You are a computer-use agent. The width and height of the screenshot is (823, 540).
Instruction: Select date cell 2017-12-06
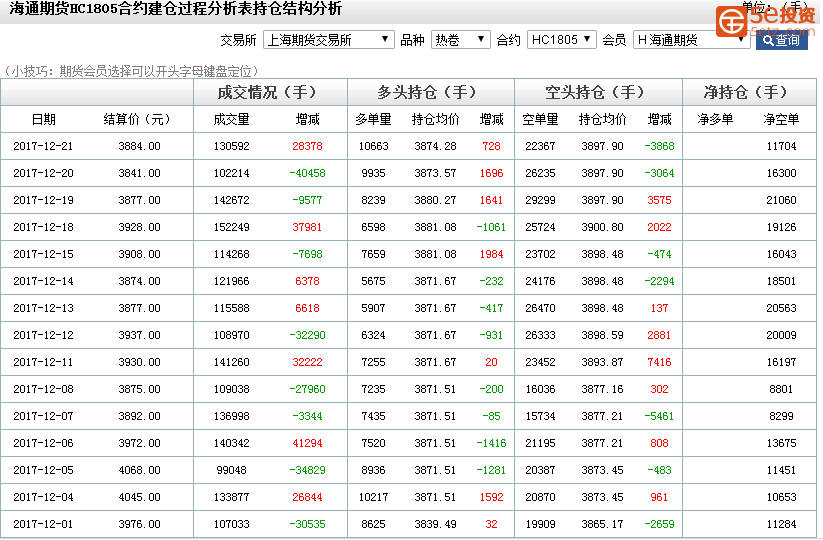(x=43, y=443)
